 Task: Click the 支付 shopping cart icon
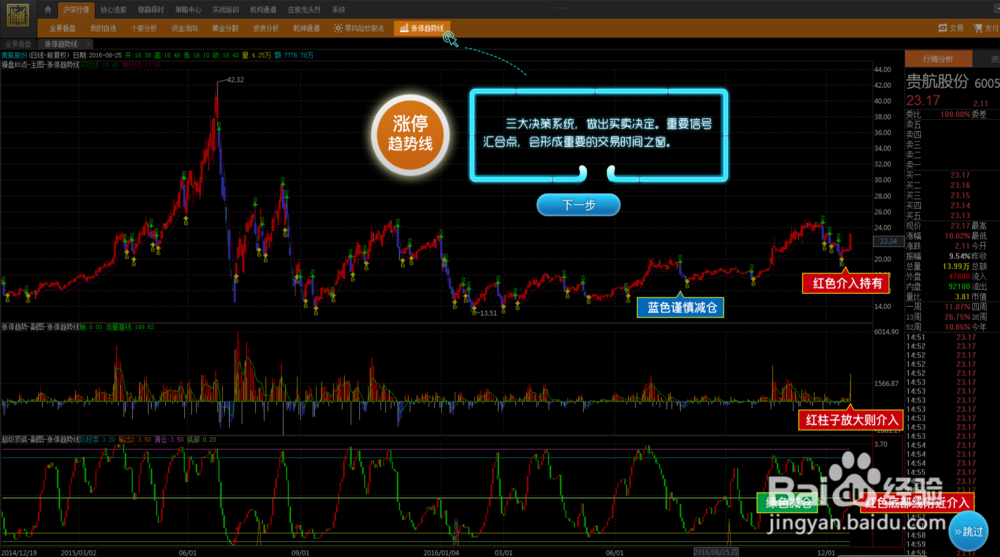click(978, 28)
